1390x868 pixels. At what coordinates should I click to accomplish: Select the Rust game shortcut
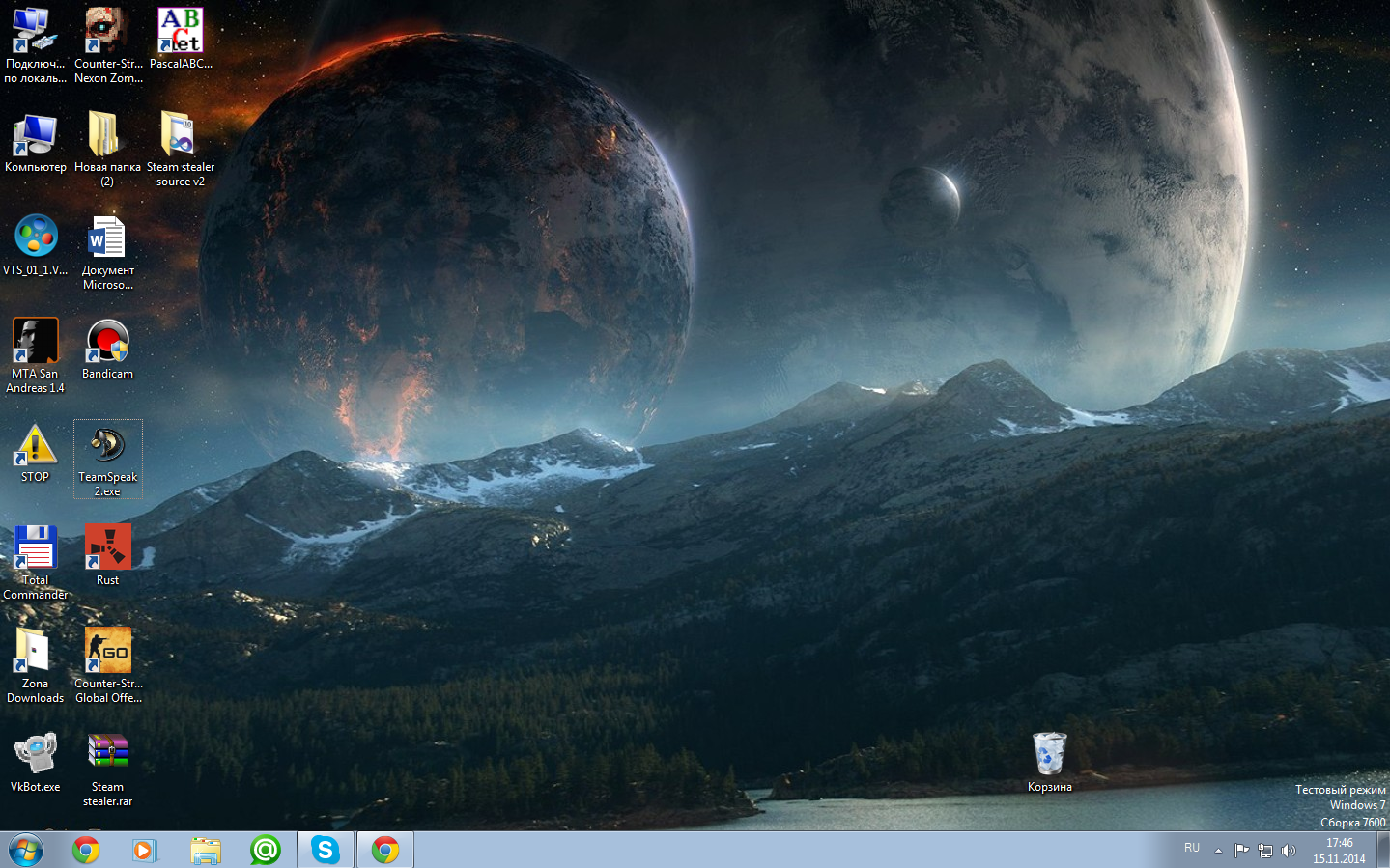click(107, 555)
